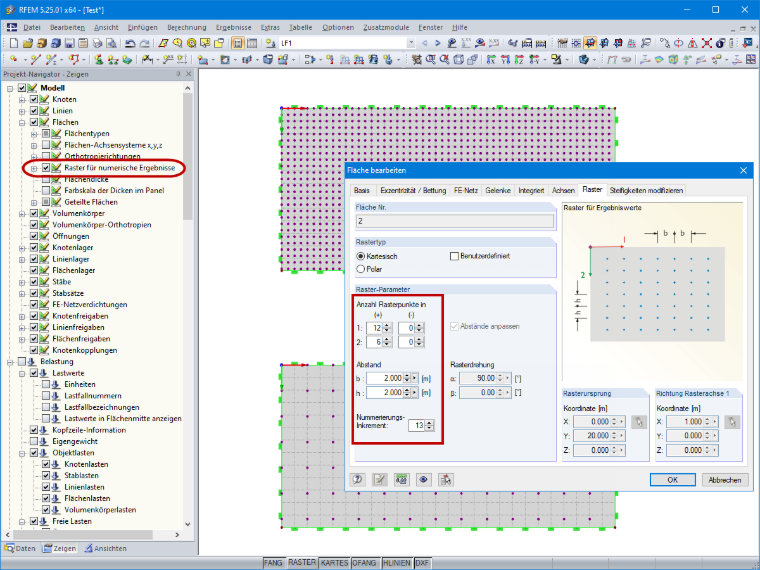Expand the Volumenkörper tree node

click(x=22, y=214)
